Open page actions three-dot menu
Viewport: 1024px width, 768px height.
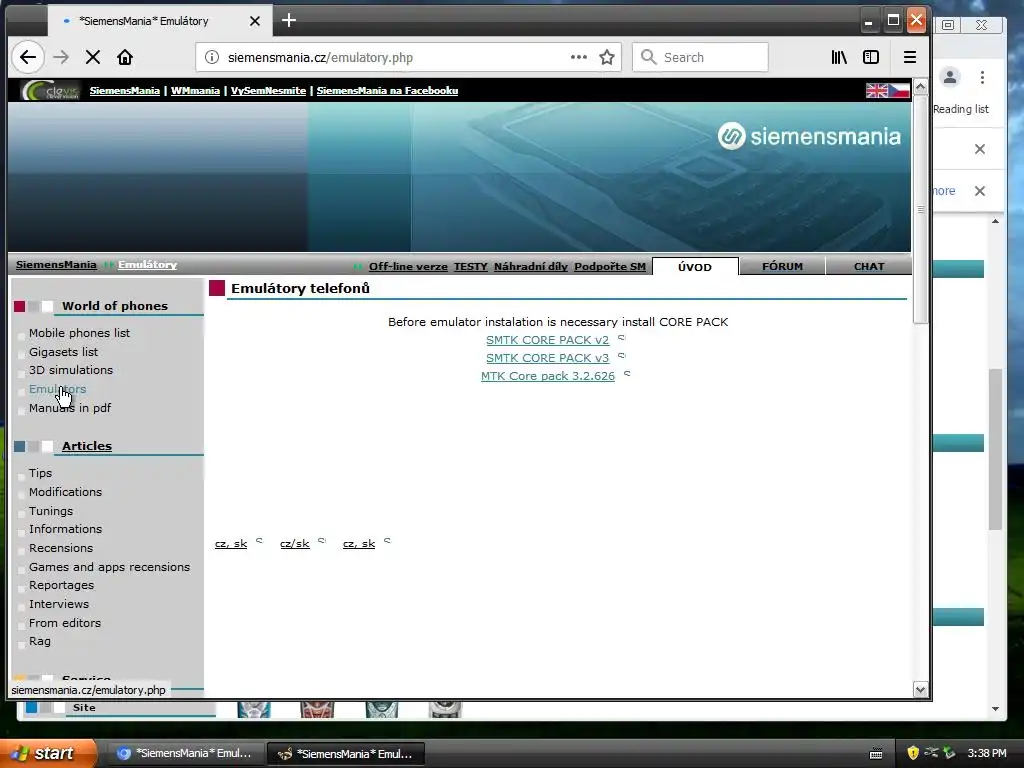coord(579,57)
